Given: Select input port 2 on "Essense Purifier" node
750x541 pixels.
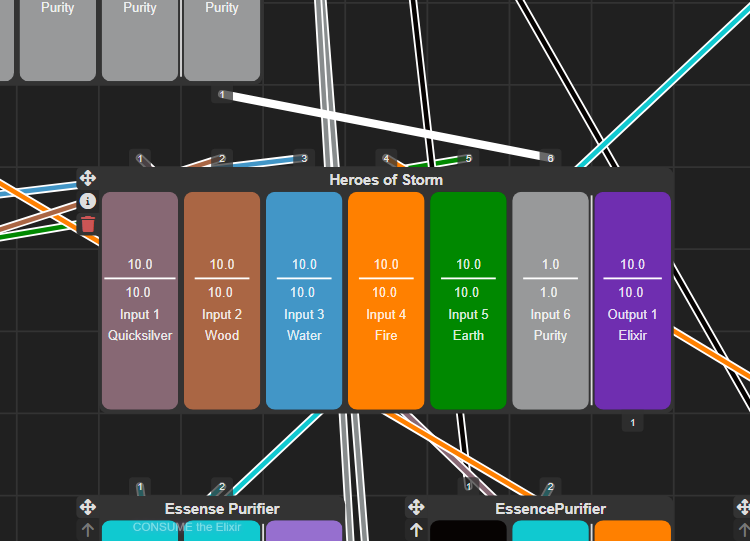Looking at the screenshot, I should 222,487.
